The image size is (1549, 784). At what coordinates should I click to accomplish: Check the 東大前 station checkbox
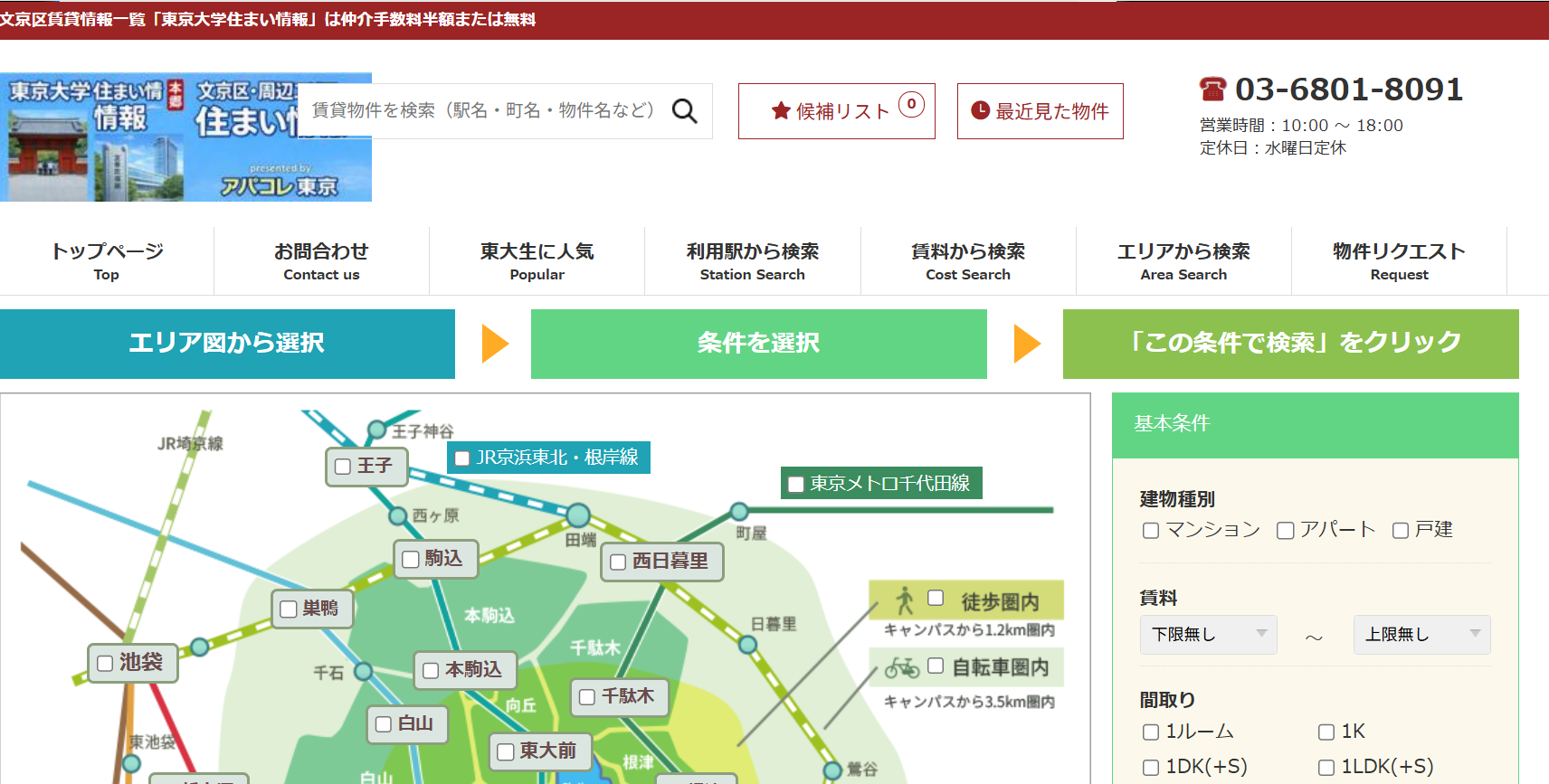[x=506, y=751]
